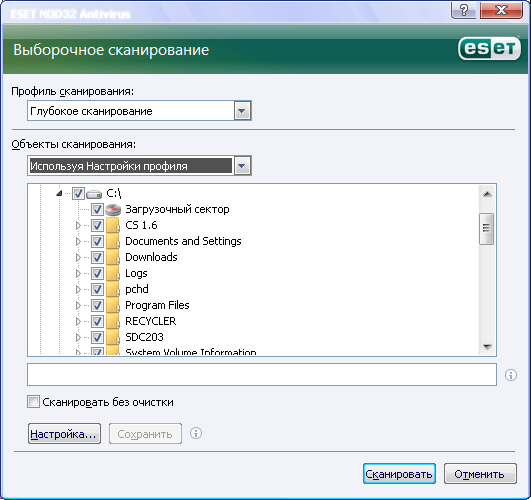Uncheck the CS 1.6 checkbox
Image resolution: width=531 pixels, height=500 pixels.
pyautogui.click(x=97, y=225)
